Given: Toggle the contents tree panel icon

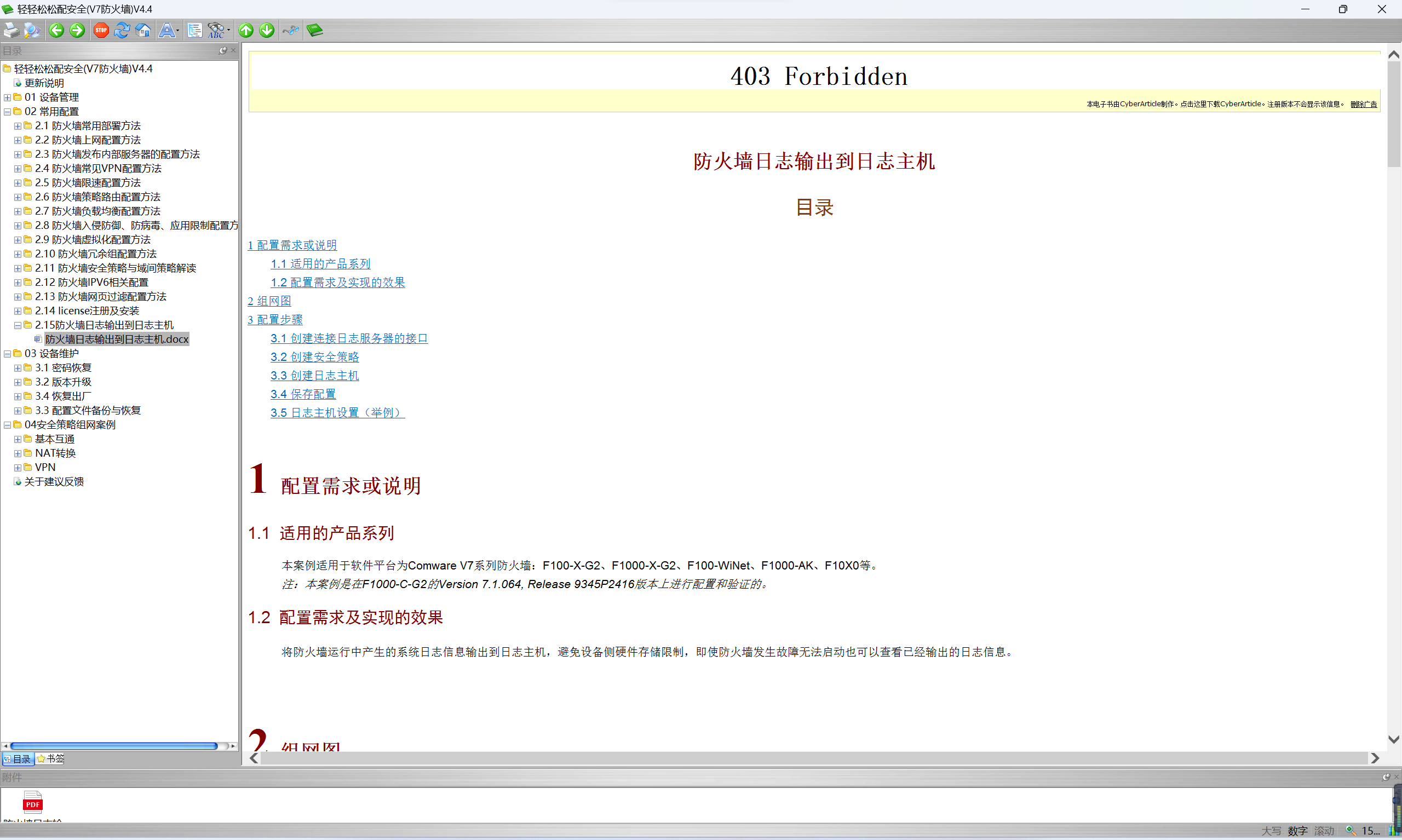Looking at the screenshot, I should [x=195, y=31].
